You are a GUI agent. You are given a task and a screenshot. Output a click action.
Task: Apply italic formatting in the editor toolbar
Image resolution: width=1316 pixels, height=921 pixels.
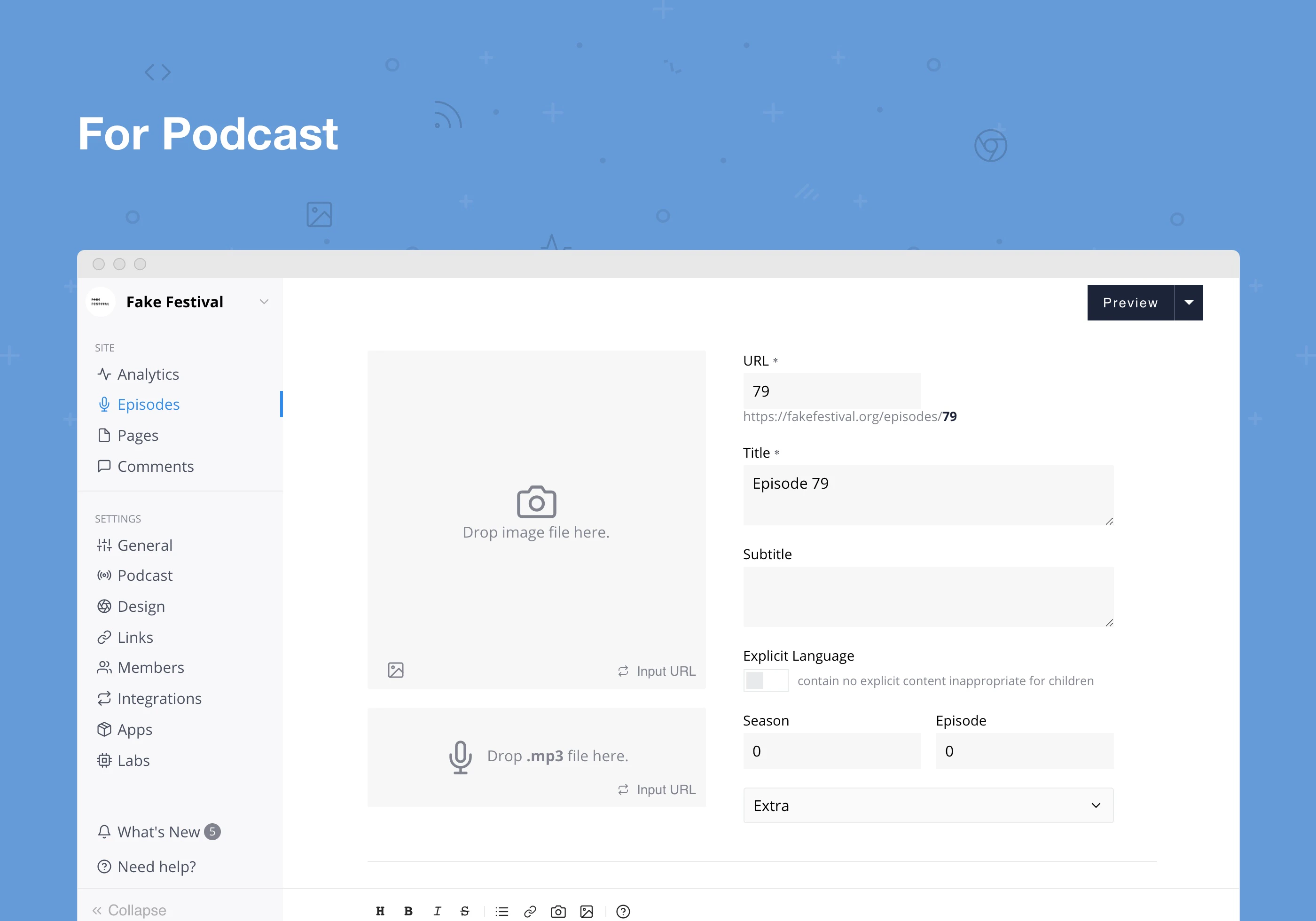437,911
